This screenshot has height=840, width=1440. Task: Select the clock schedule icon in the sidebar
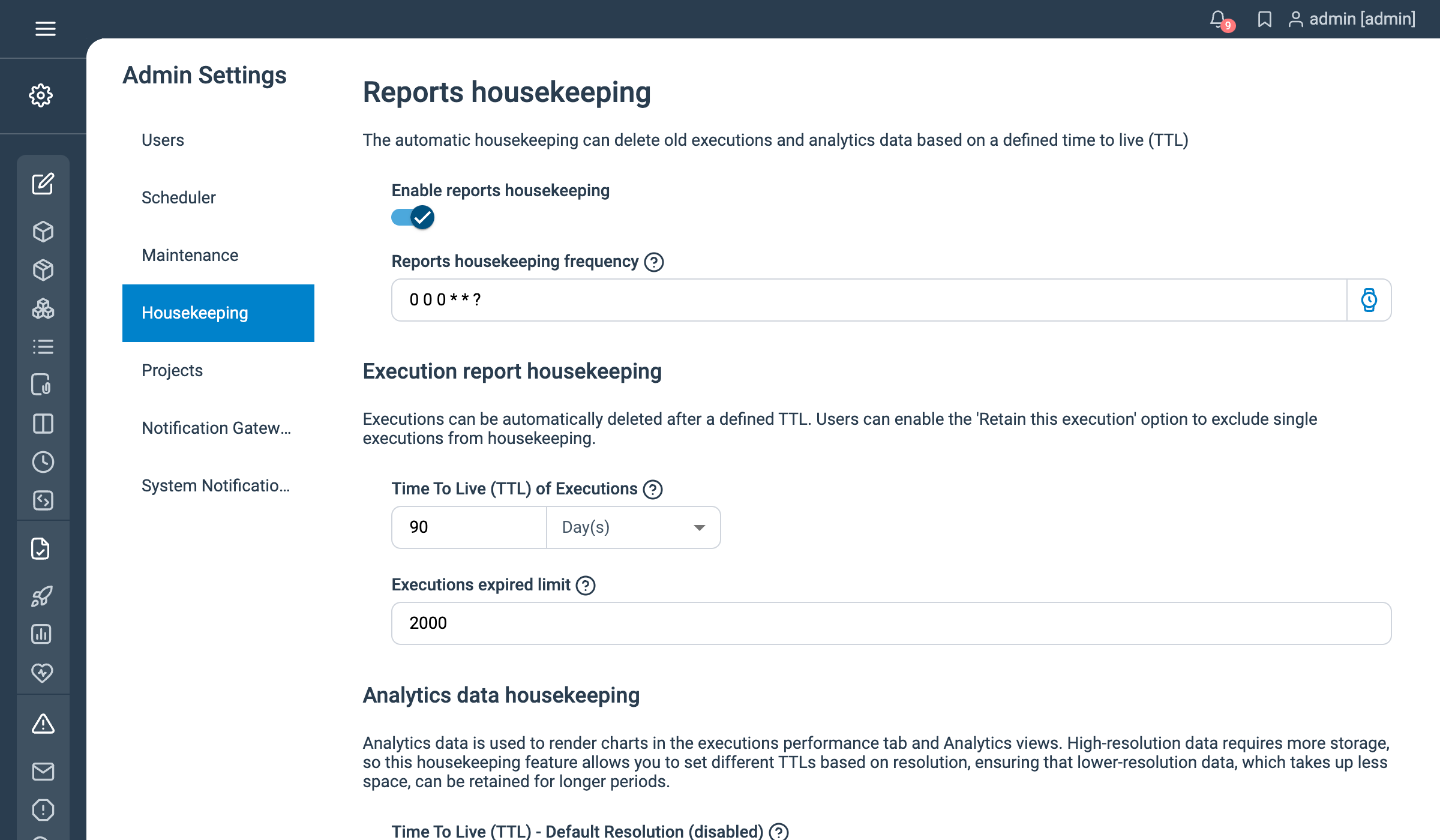point(43,462)
